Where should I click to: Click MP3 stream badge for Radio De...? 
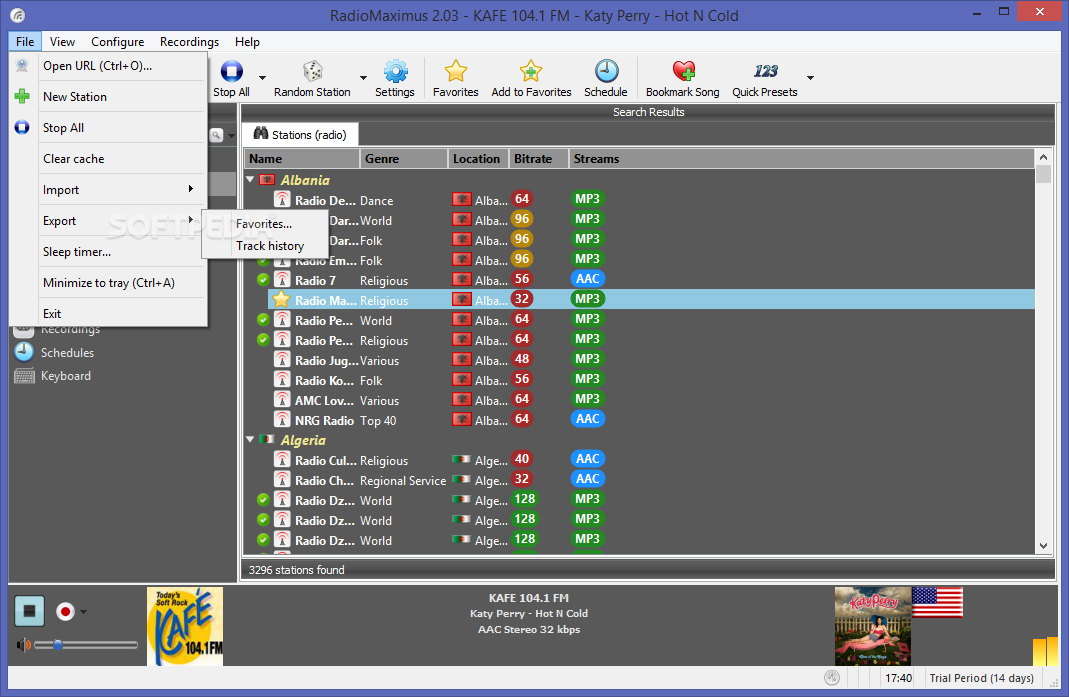tap(587, 199)
